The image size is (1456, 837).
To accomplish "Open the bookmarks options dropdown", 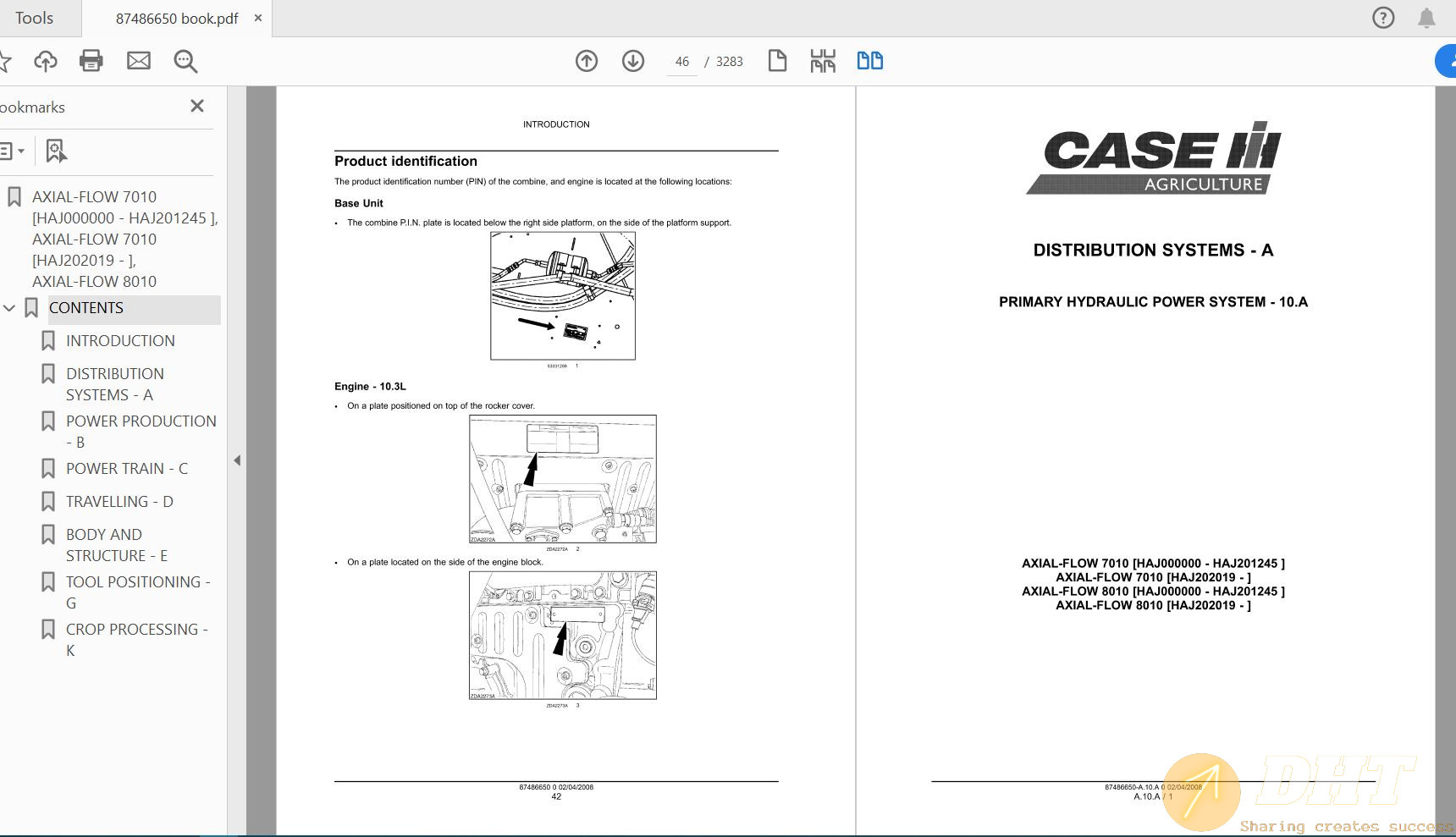I will [12, 151].
